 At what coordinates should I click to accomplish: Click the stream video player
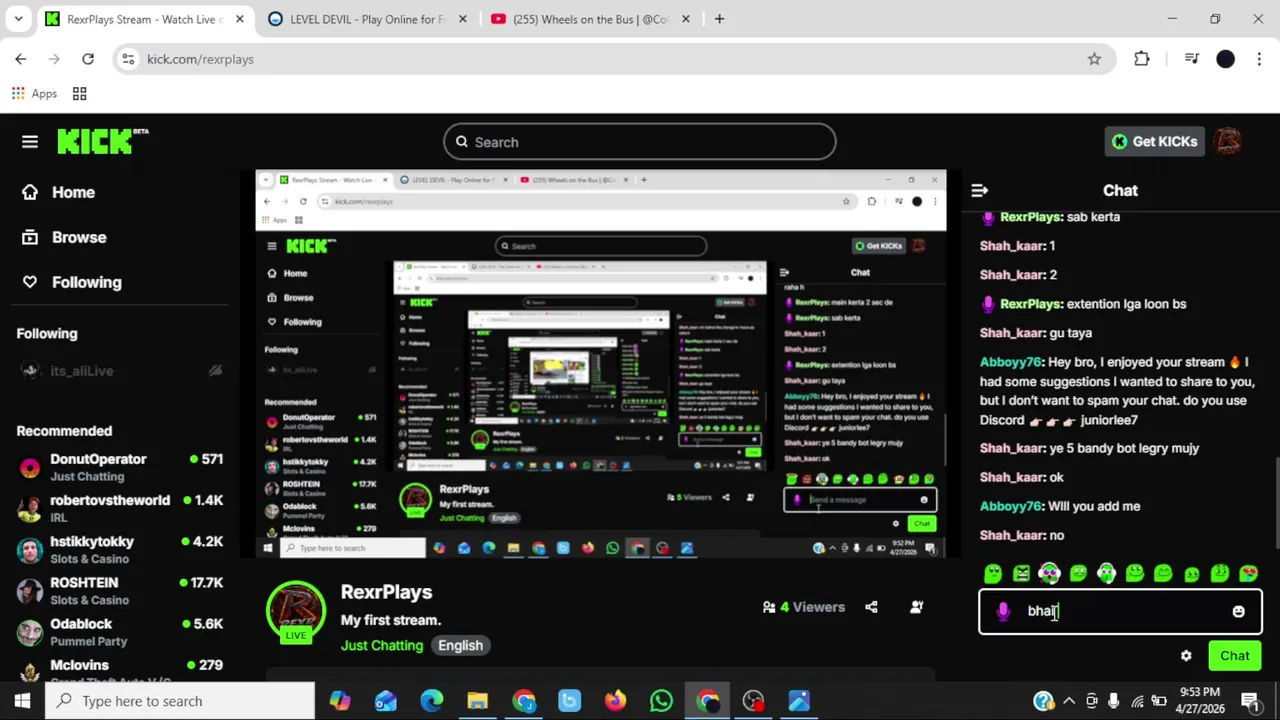coord(600,365)
